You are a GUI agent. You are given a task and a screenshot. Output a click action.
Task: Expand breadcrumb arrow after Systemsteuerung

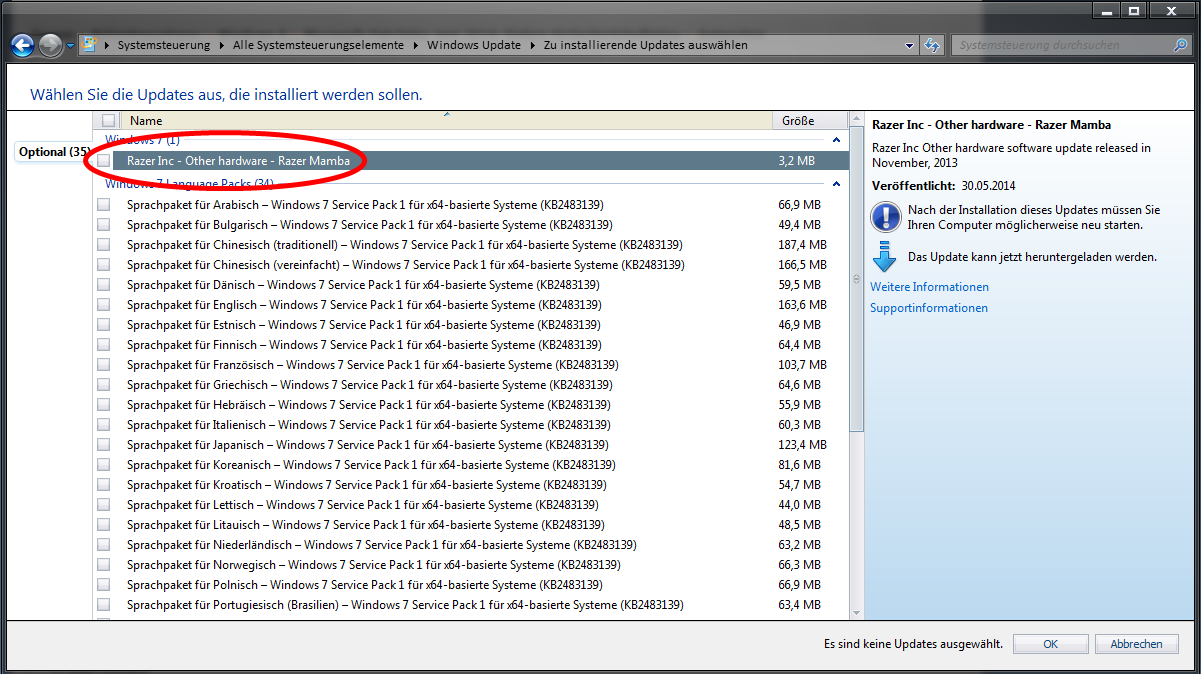pos(222,45)
